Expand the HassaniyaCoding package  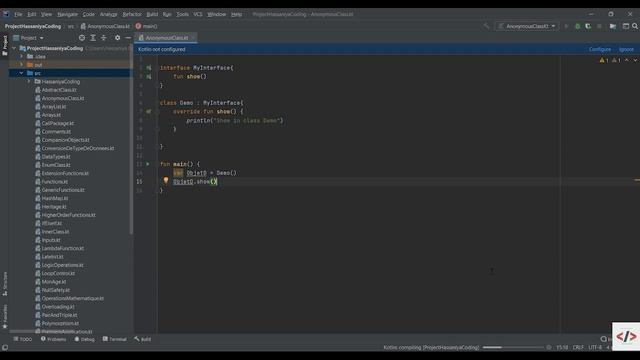29,81
